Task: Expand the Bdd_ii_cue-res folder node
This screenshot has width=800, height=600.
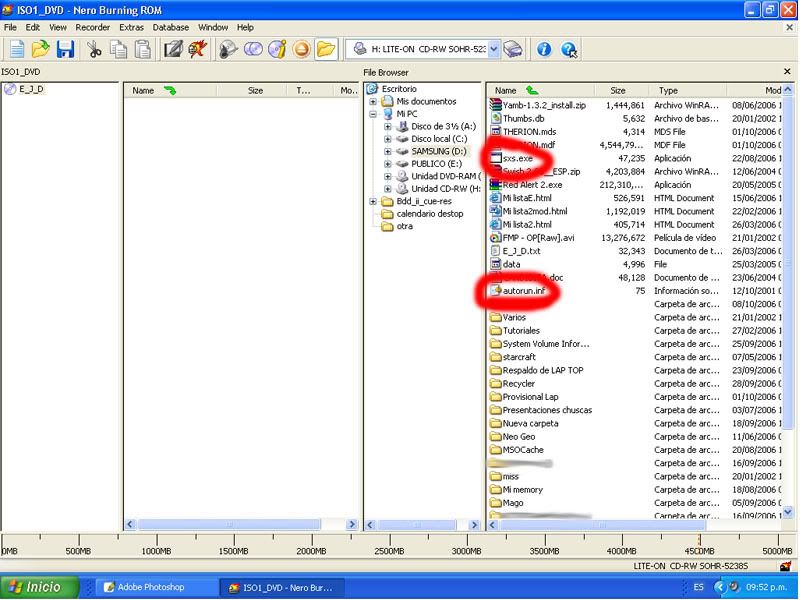Action: [373, 202]
